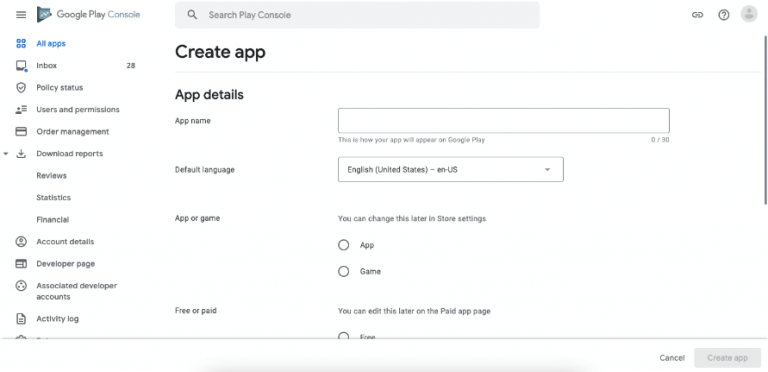Select the App radio button
Screen dimensions: 768x372
click(344, 245)
